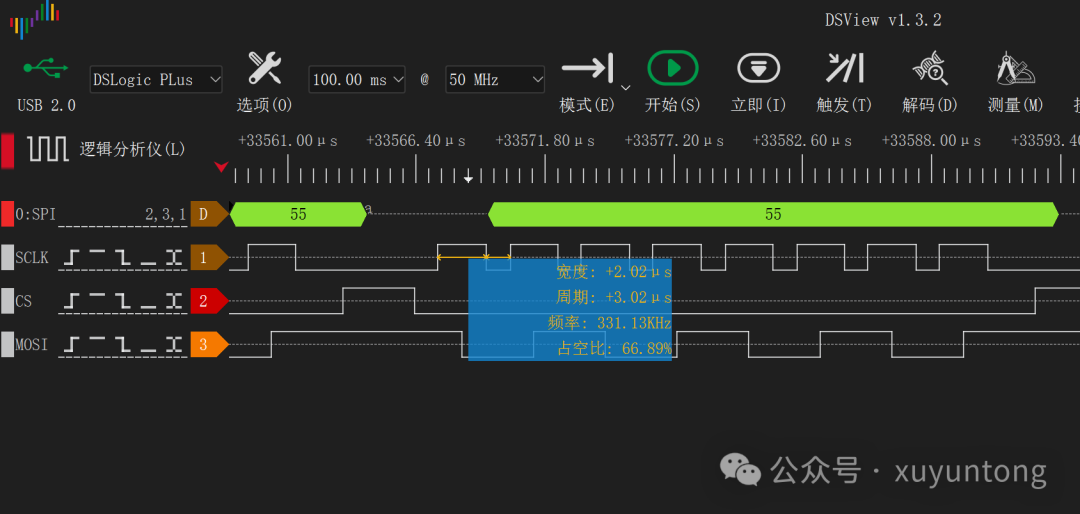Click the DSView v1.3.2 title text
Viewport: 1080px width, 514px height.
click(x=883, y=20)
